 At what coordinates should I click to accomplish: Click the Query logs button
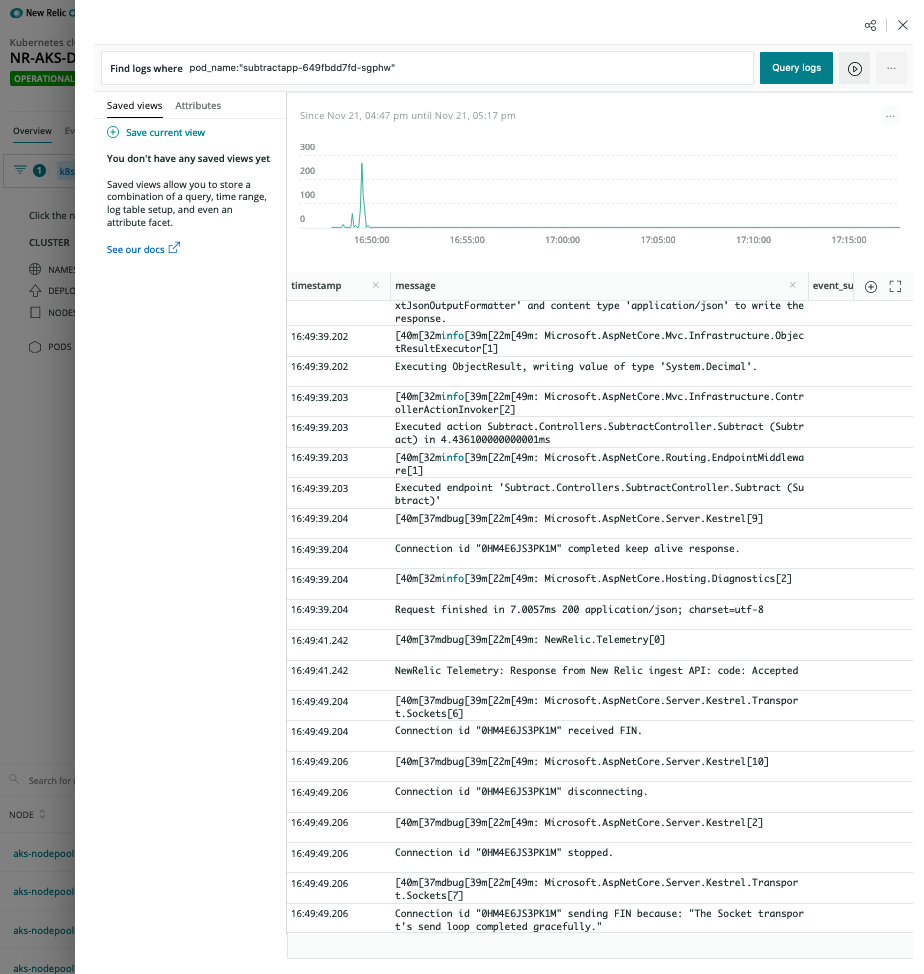click(x=796, y=68)
